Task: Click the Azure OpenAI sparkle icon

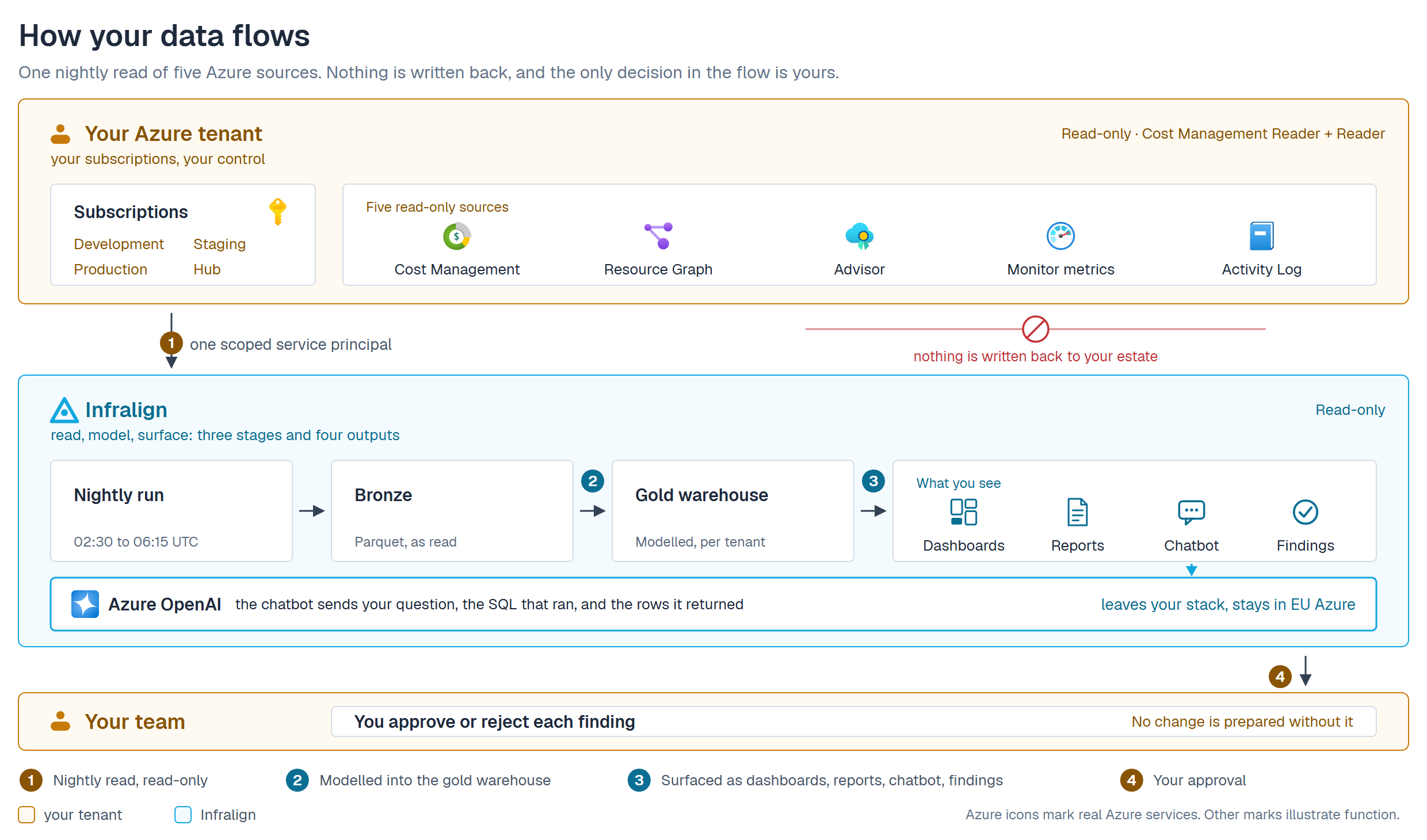Action: click(x=85, y=604)
